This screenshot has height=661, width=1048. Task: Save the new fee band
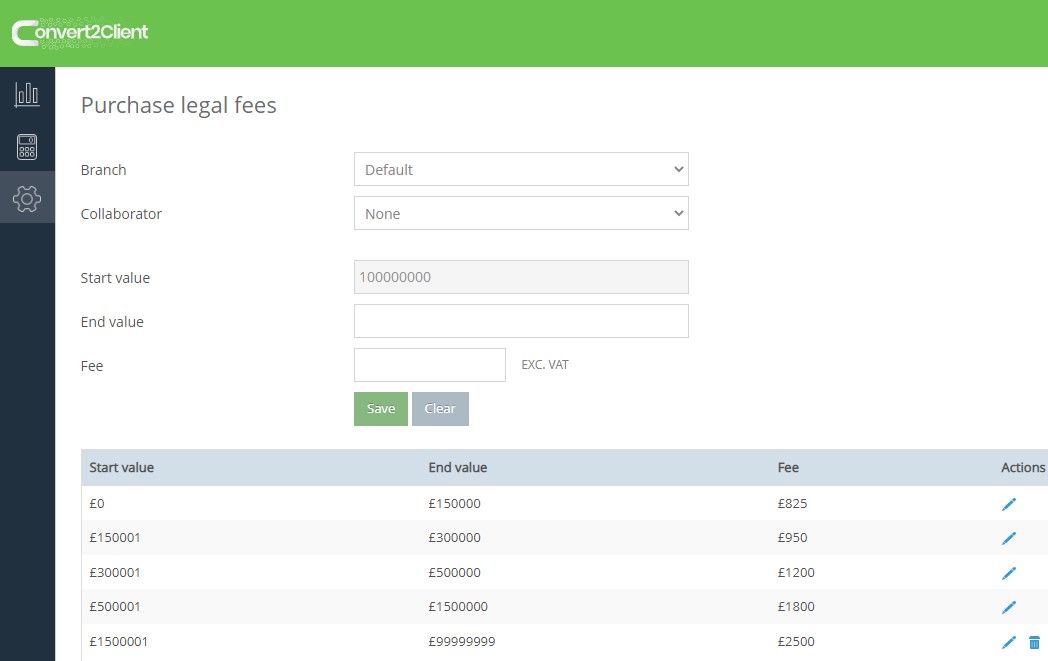coord(380,408)
